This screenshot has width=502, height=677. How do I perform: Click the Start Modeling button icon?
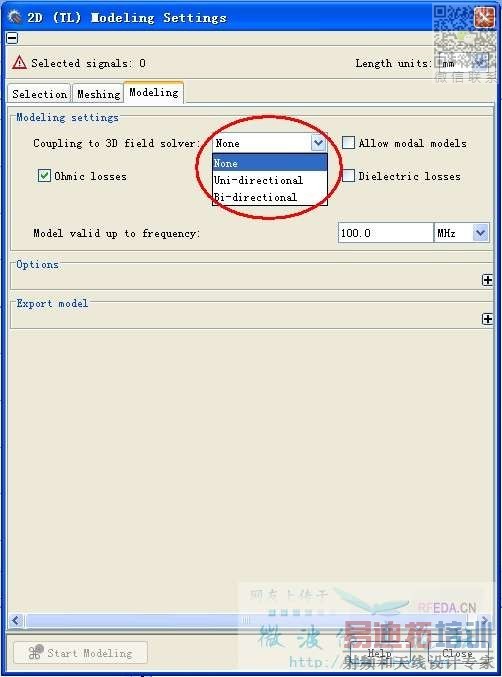point(36,652)
